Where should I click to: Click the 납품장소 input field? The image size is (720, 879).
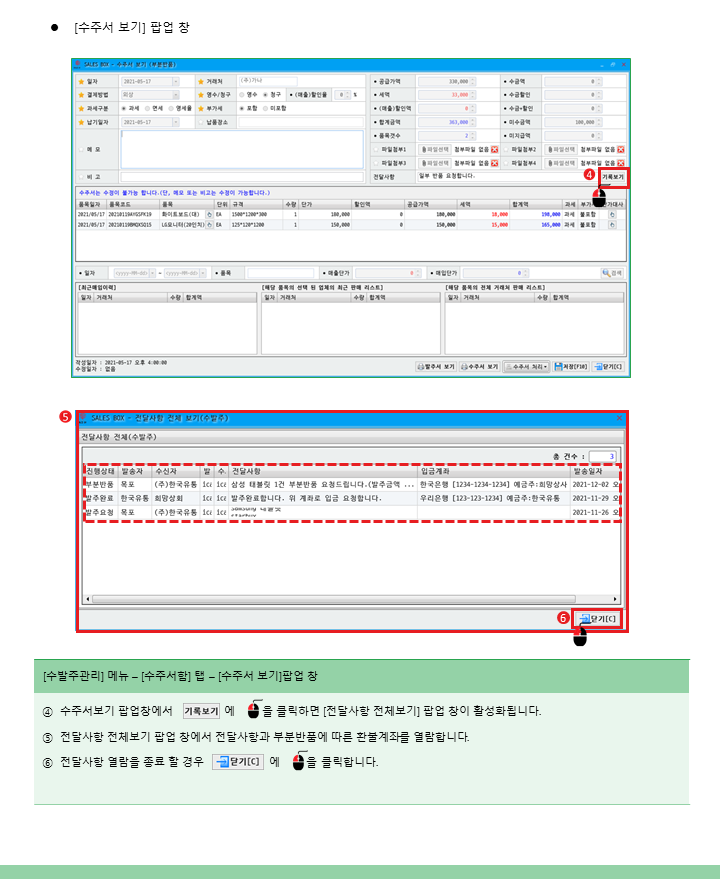(x=301, y=122)
